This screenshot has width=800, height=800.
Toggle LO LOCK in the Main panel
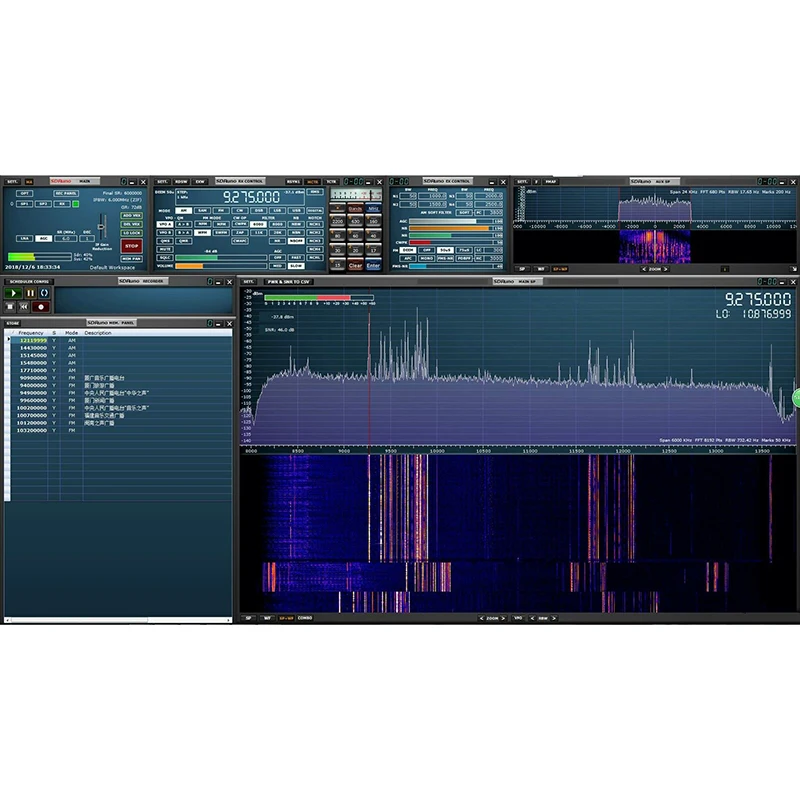[x=132, y=233]
